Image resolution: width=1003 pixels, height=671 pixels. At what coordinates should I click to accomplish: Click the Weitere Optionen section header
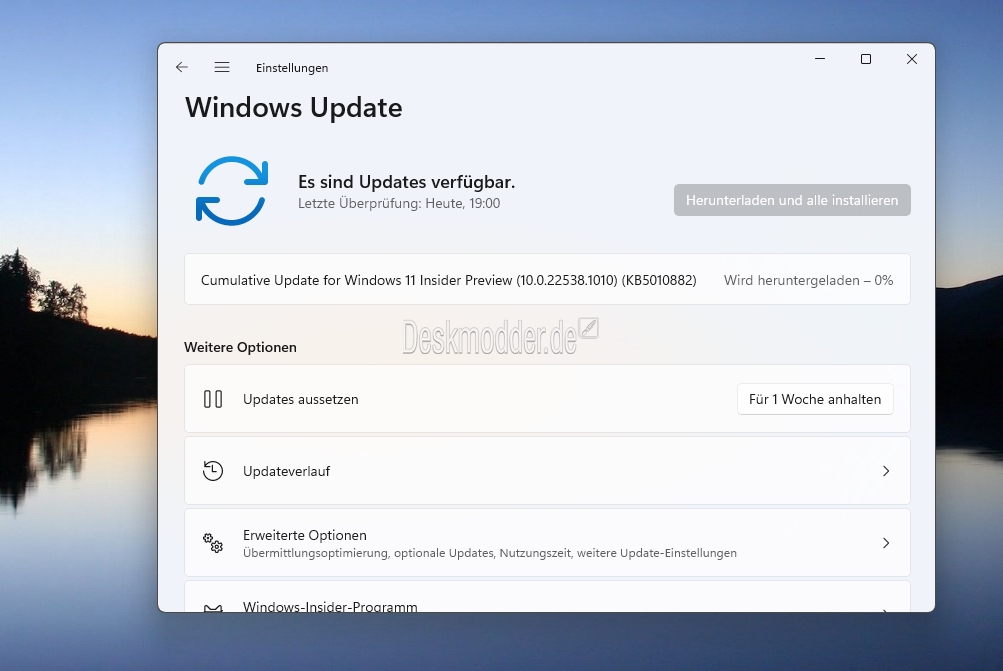(x=241, y=347)
